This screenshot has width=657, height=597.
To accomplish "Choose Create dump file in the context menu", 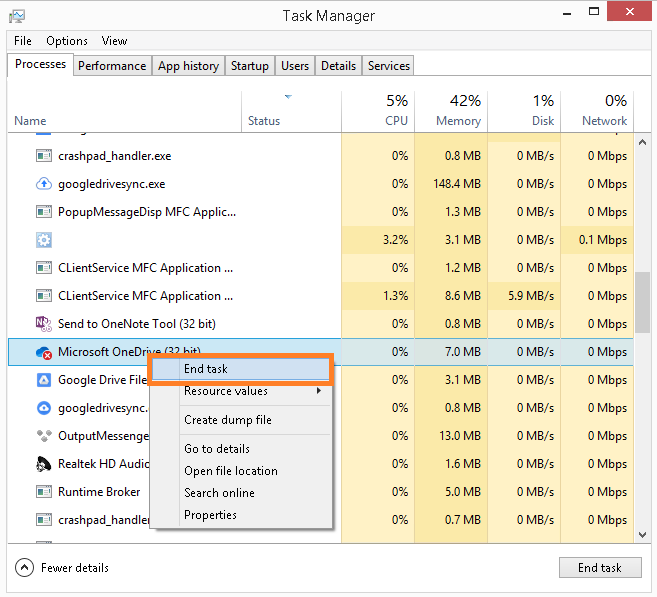I will pos(241,420).
